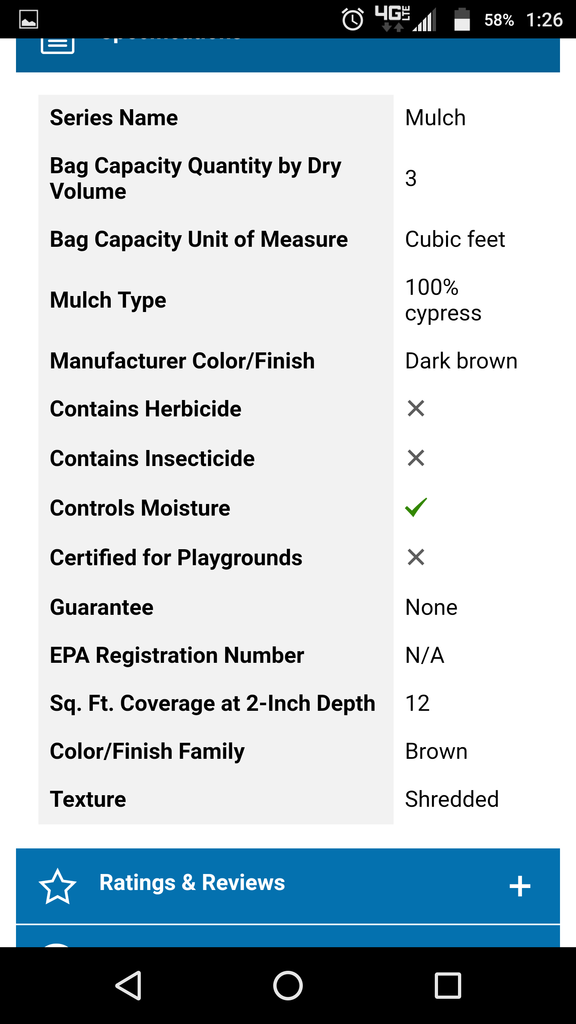Tap the Android back navigation button

(x=129, y=985)
